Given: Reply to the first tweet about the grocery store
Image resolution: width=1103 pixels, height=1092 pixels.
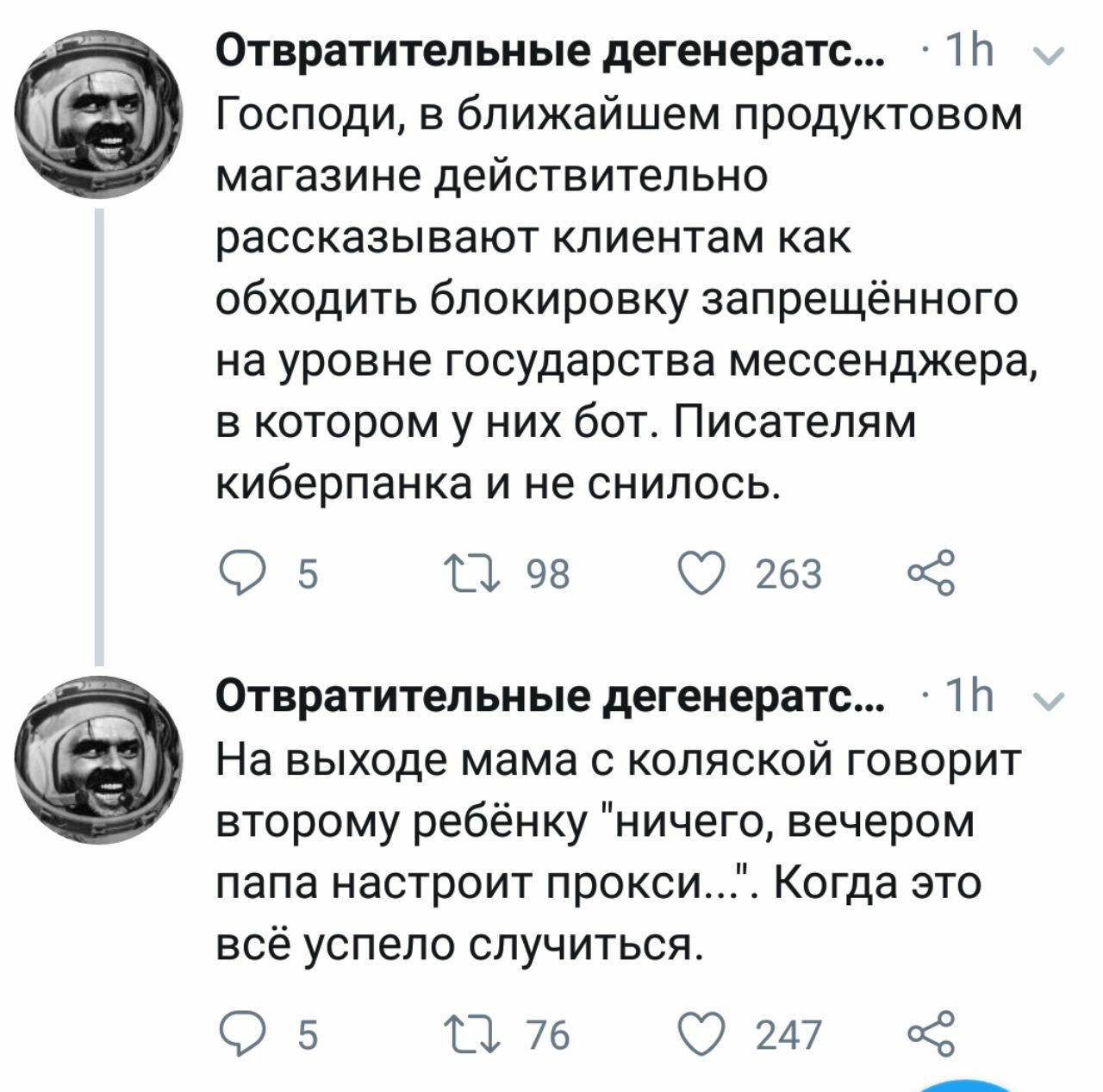Looking at the screenshot, I should click(x=242, y=572).
